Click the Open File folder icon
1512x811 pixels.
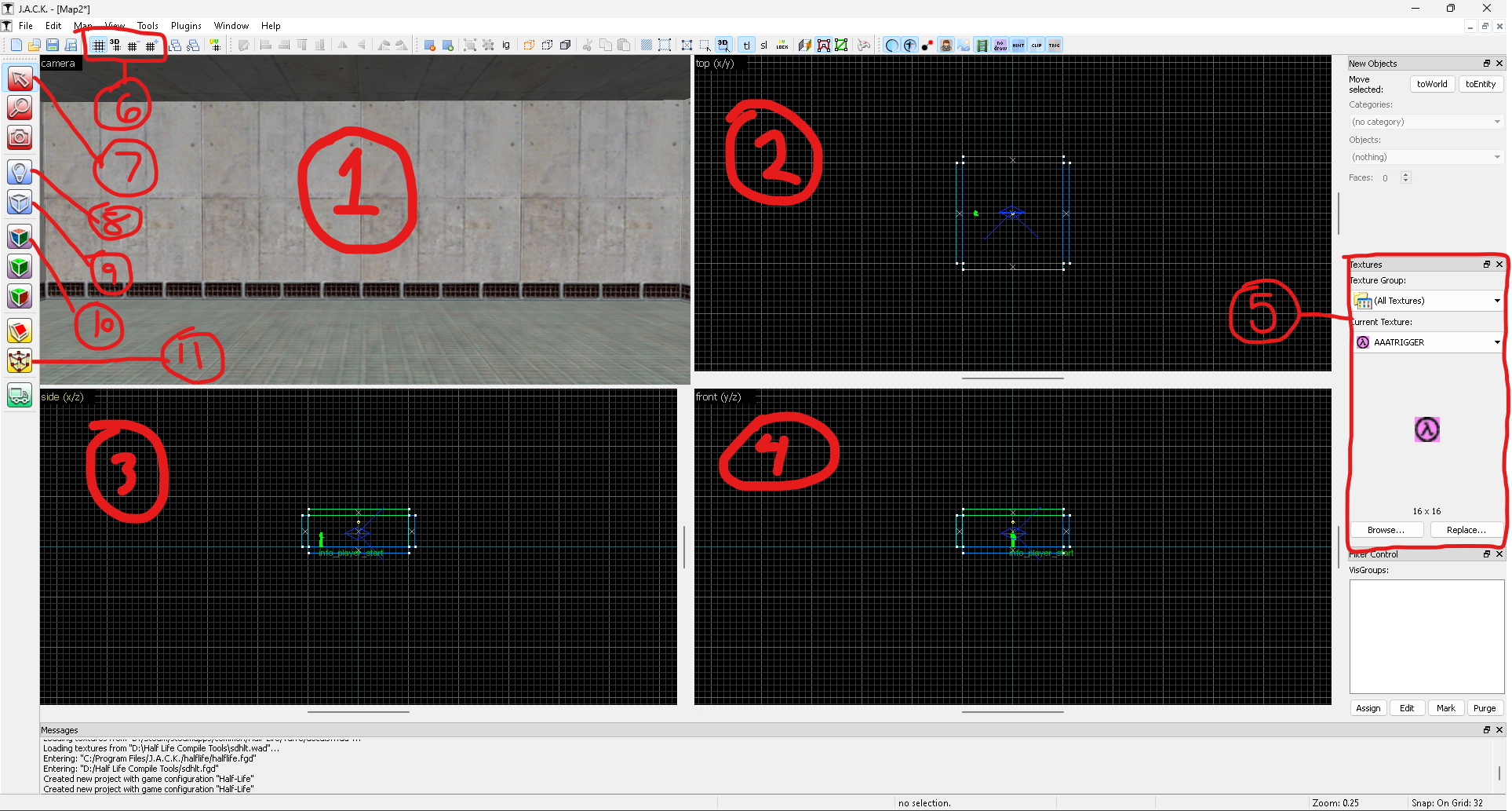pyautogui.click(x=34, y=45)
